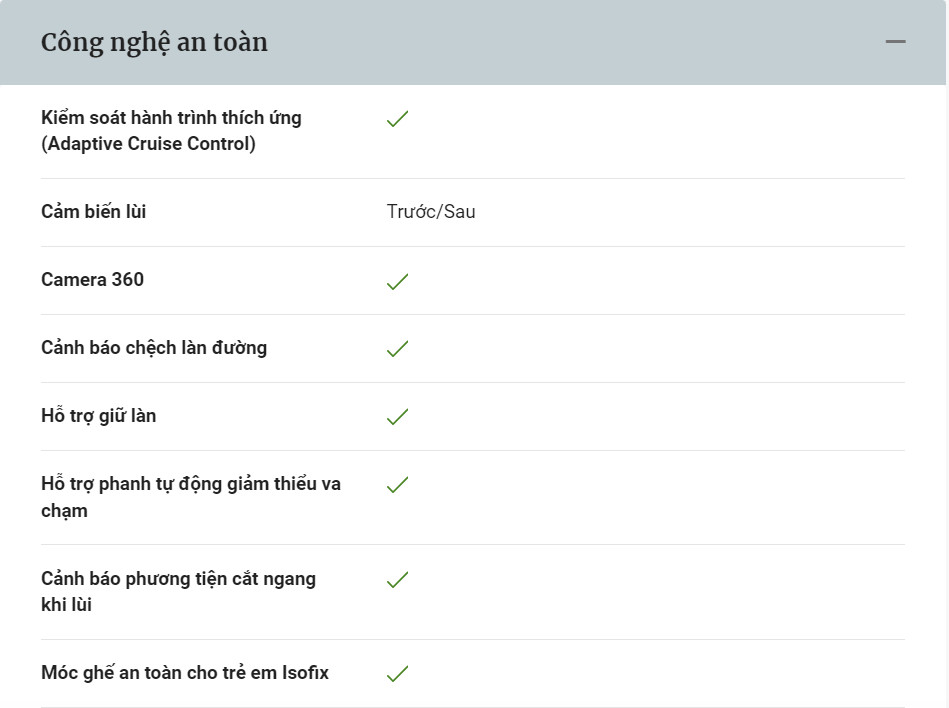Click the Isofix child seat checkmark
This screenshot has height=708, width=949.
398,674
